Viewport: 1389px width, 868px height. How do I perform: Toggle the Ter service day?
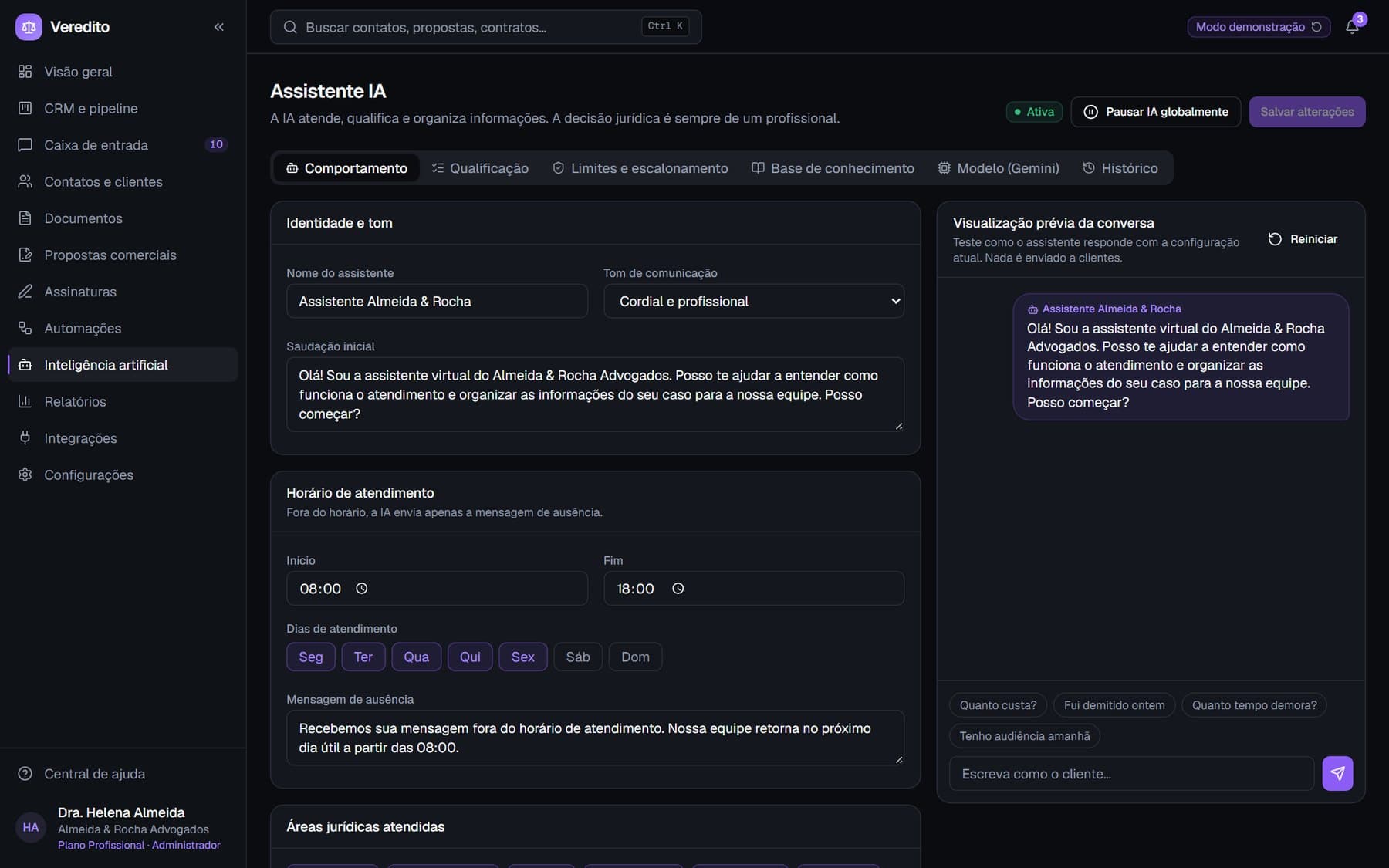point(363,657)
